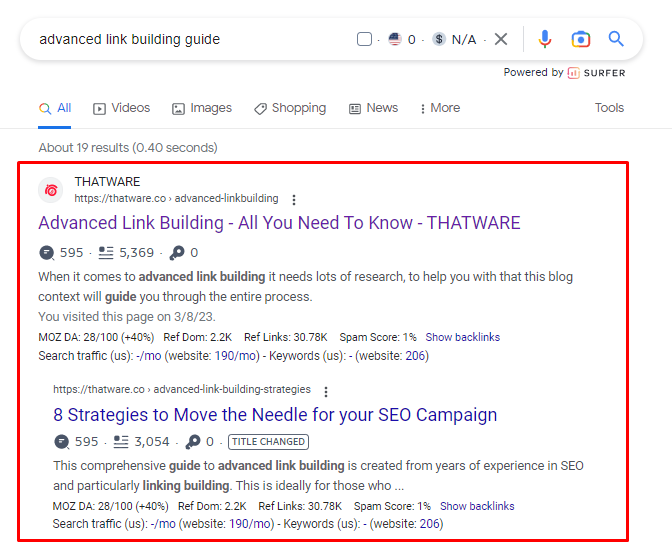
Task: Click key icon in first result metrics
Action: point(177,253)
